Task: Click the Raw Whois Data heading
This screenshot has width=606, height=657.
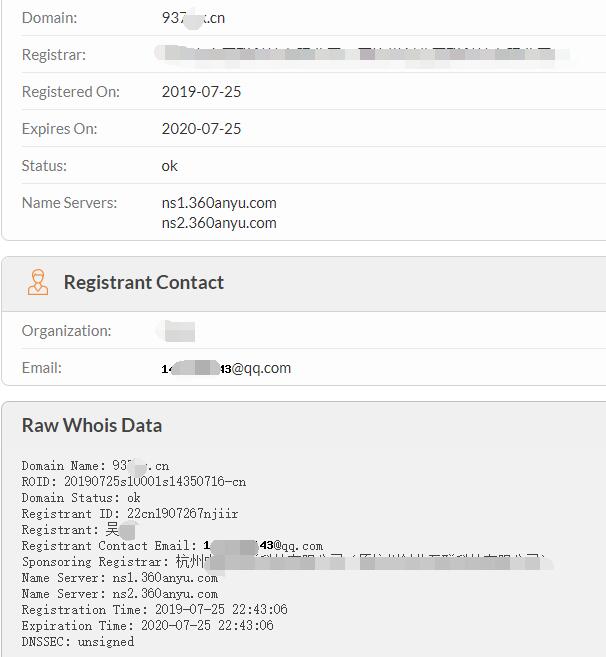Action: coord(92,425)
